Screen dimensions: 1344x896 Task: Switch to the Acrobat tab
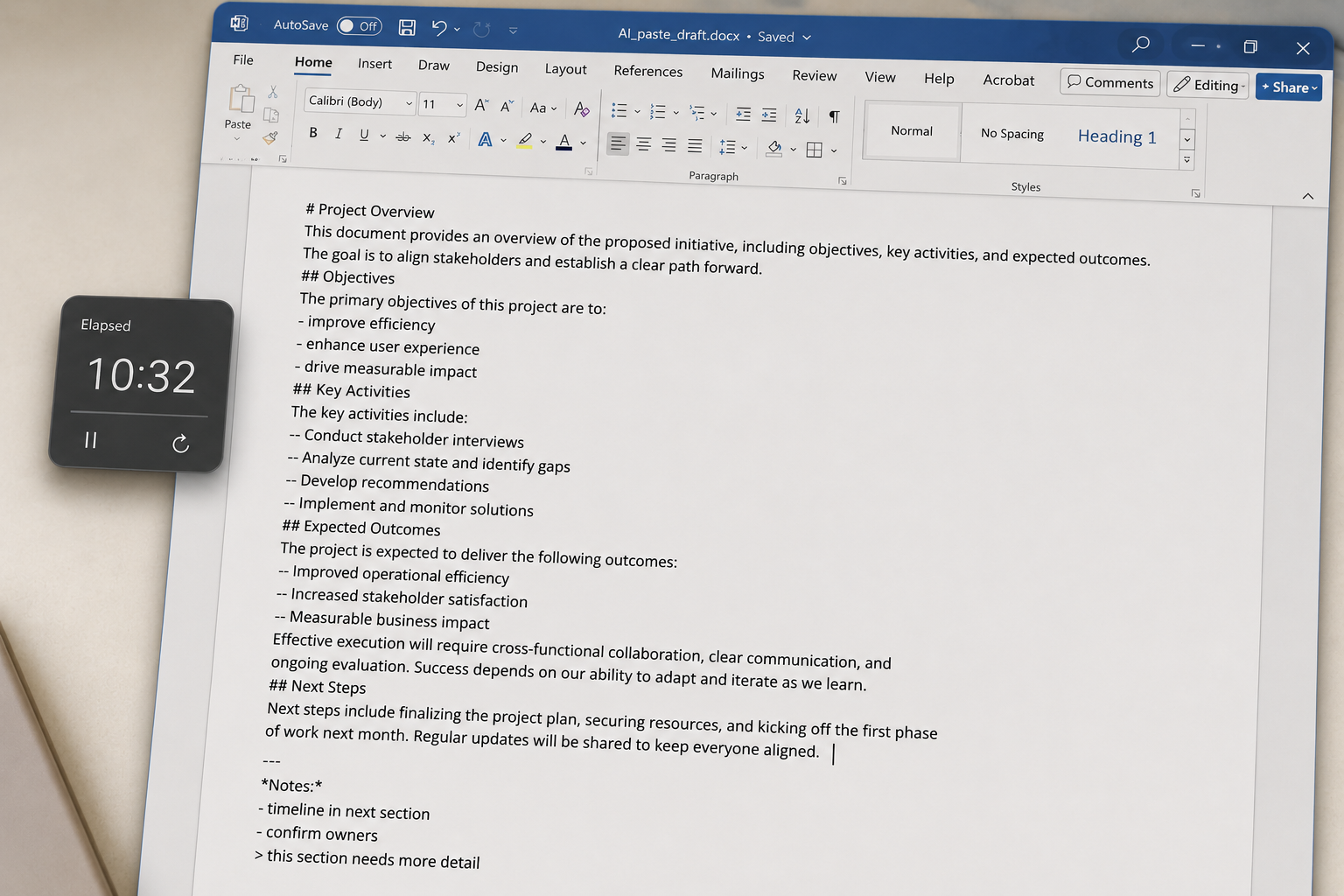[x=1008, y=80]
